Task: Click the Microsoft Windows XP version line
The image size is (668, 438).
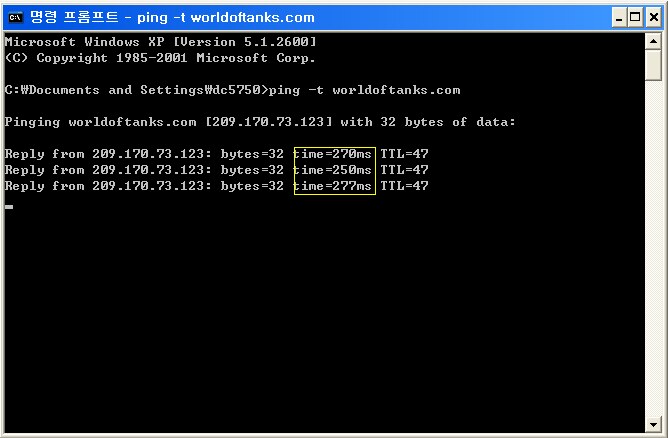Action: point(161,42)
